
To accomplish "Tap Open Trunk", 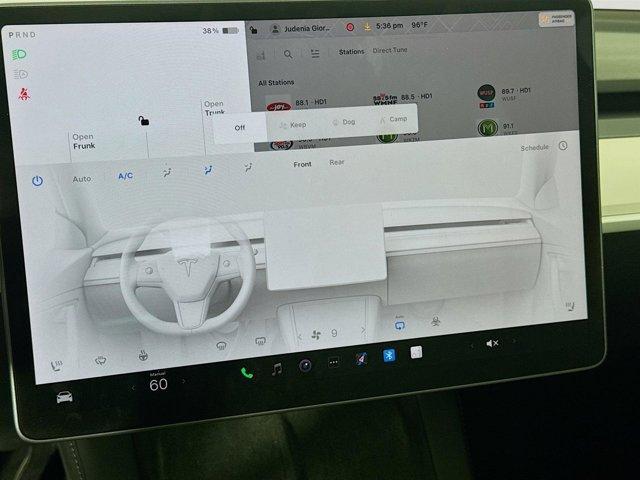I will pos(215,108).
